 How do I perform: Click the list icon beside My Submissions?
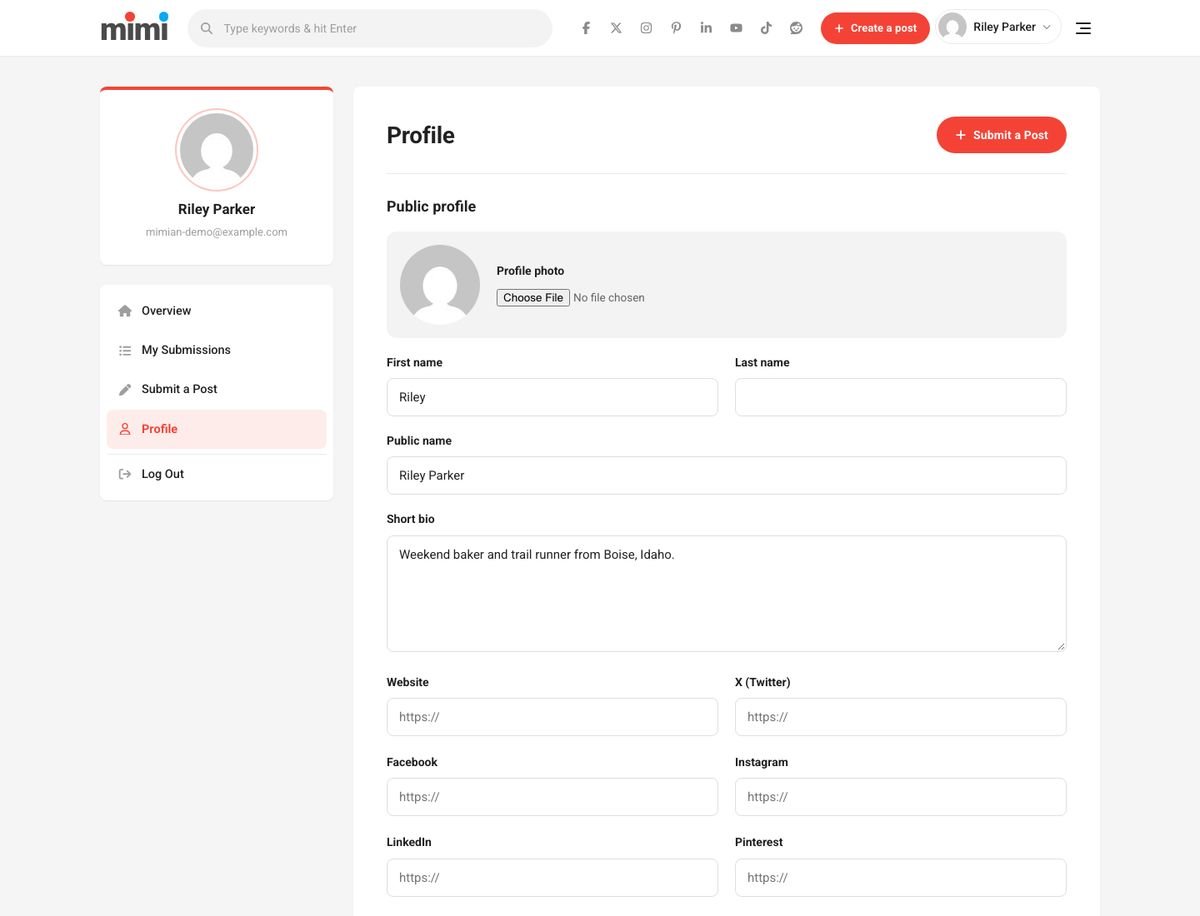[125, 350]
